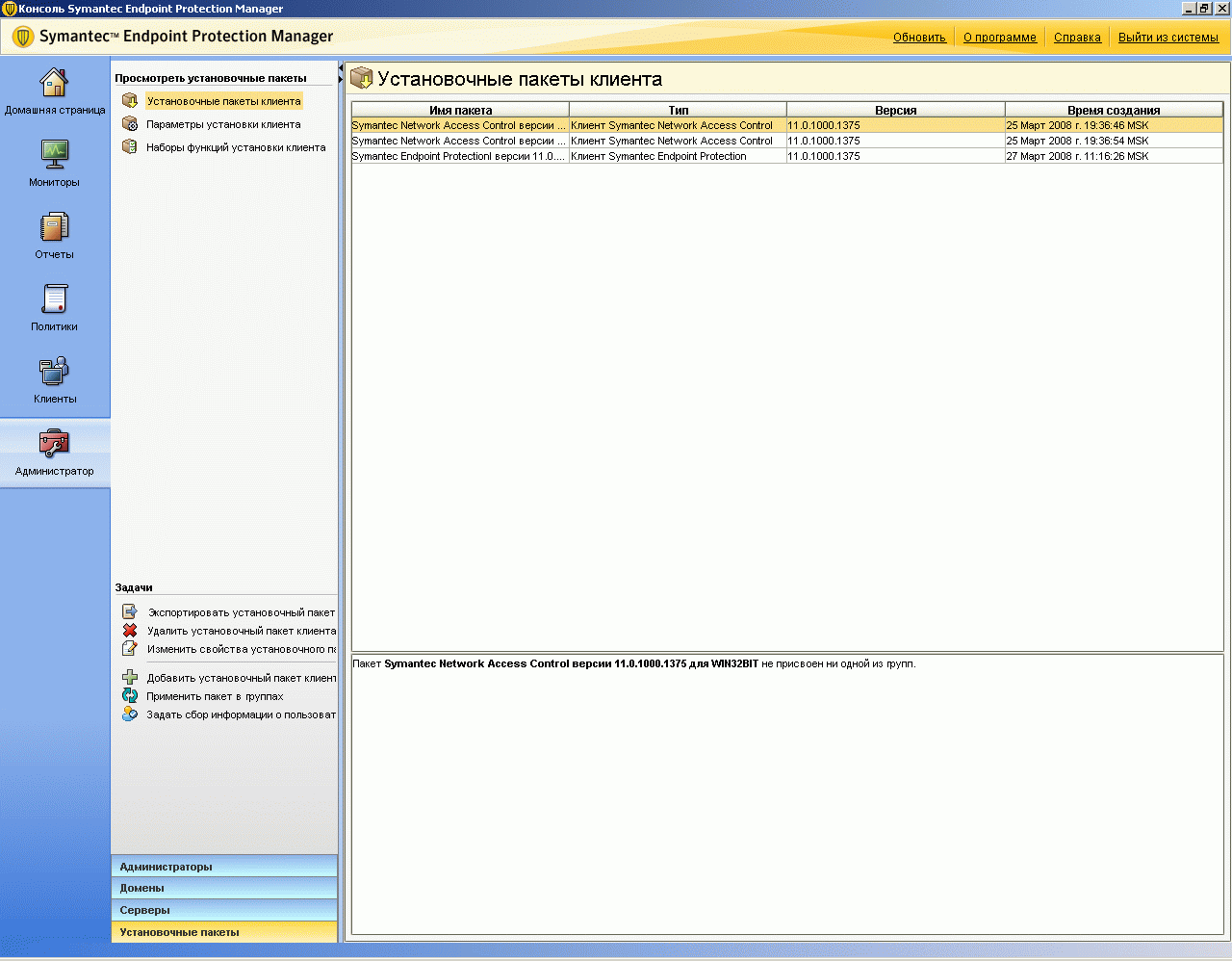Click the Клиент Symantec Endpoint Protection type cell
Viewport: 1232px width, 961px height.
pos(678,156)
